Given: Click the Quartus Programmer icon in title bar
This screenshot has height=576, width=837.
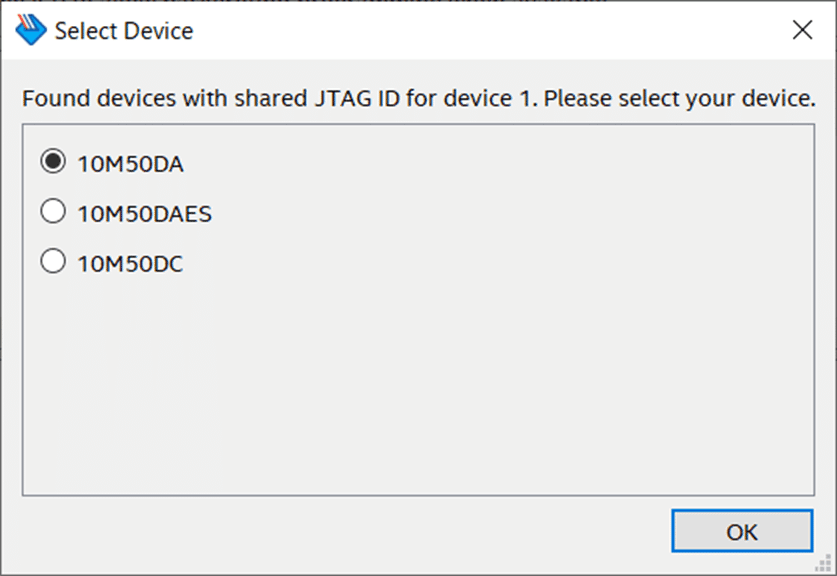Looking at the screenshot, I should point(31,30).
